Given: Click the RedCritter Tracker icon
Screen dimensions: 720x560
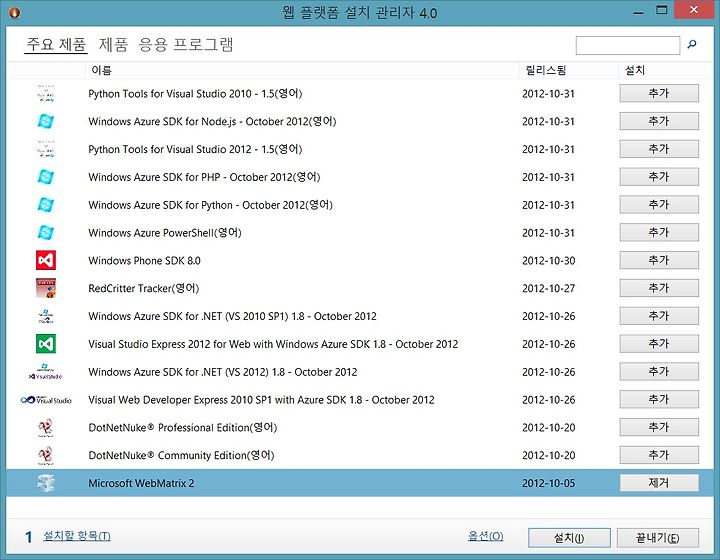Looking at the screenshot, I should pyautogui.click(x=46, y=288).
